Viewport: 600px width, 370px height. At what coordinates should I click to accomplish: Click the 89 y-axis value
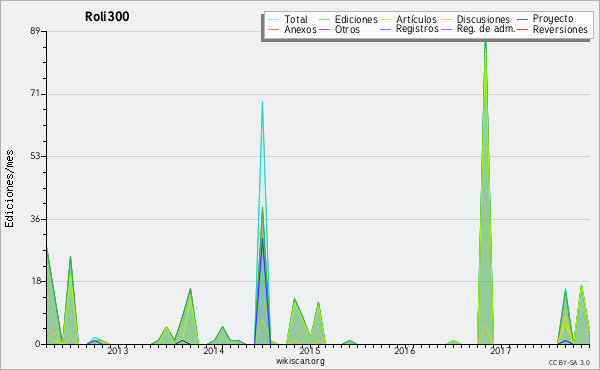click(36, 31)
